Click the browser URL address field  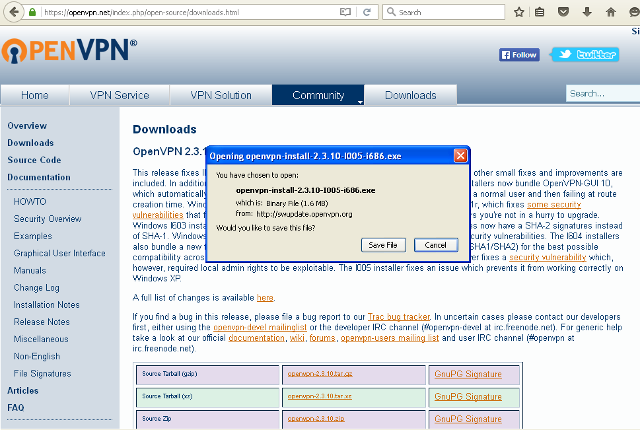point(190,12)
